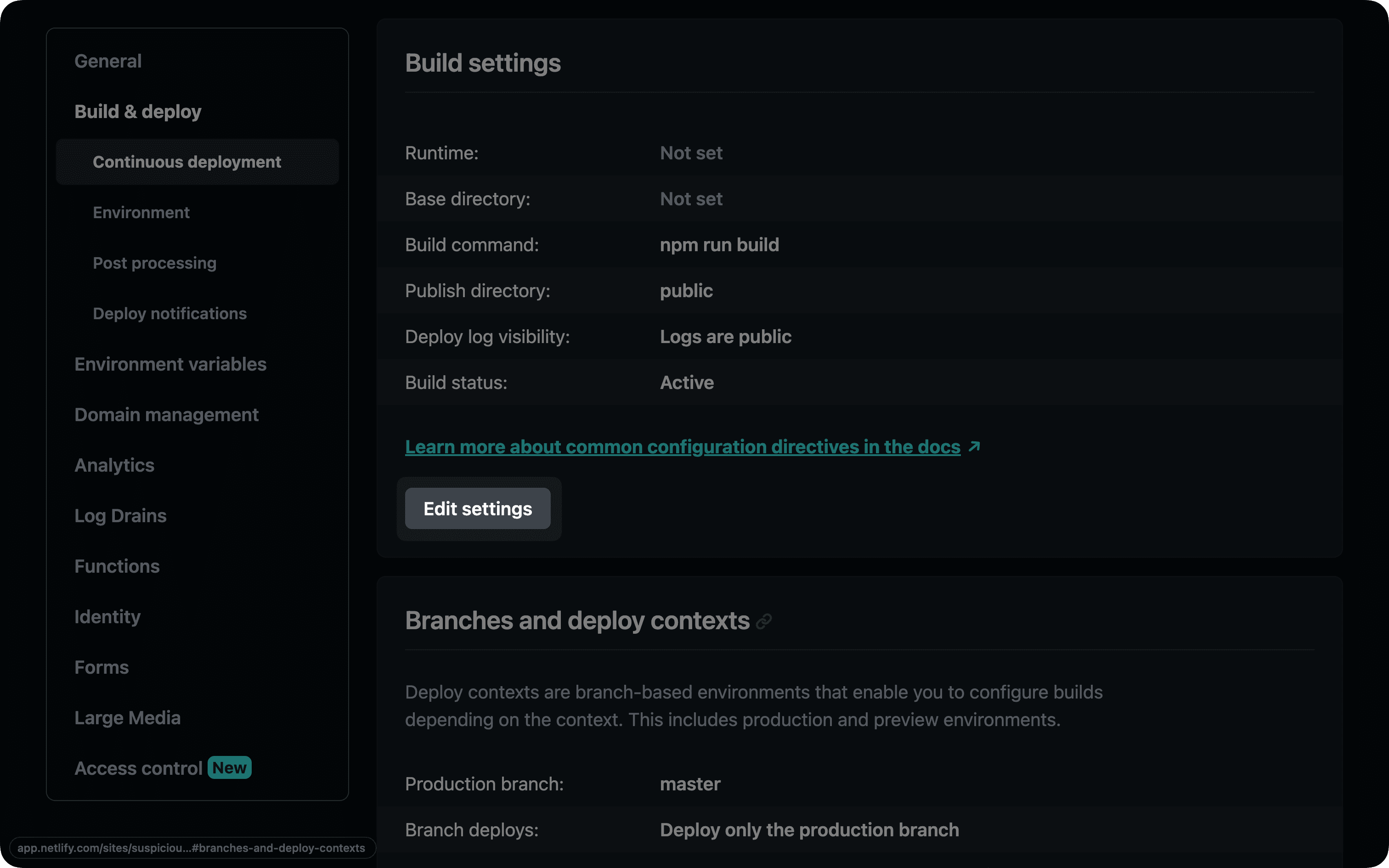This screenshot has width=1389, height=868.
Task: Navigate to Domain management
Action: [166, 414]
